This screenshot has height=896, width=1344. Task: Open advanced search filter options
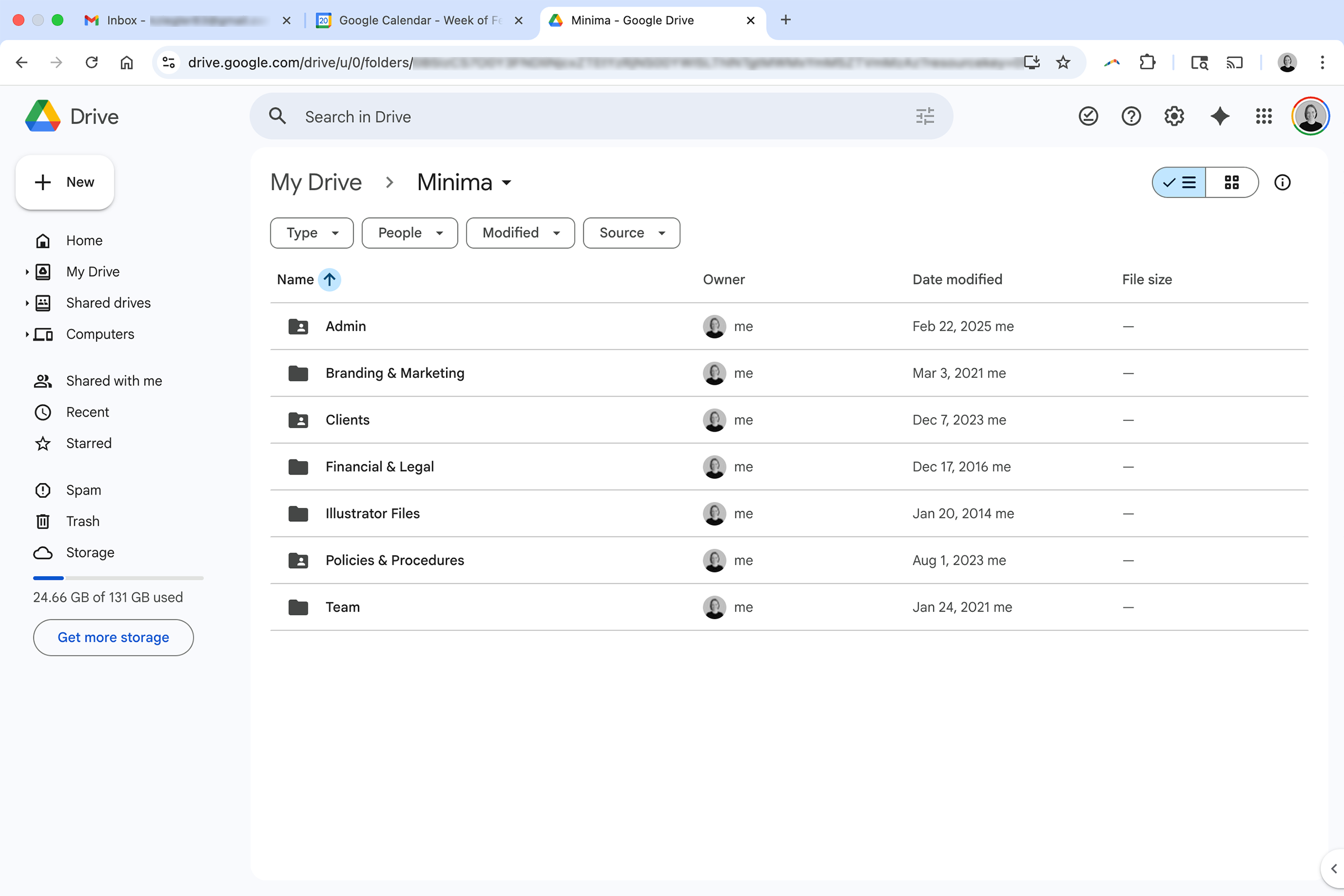click(925, 117)
